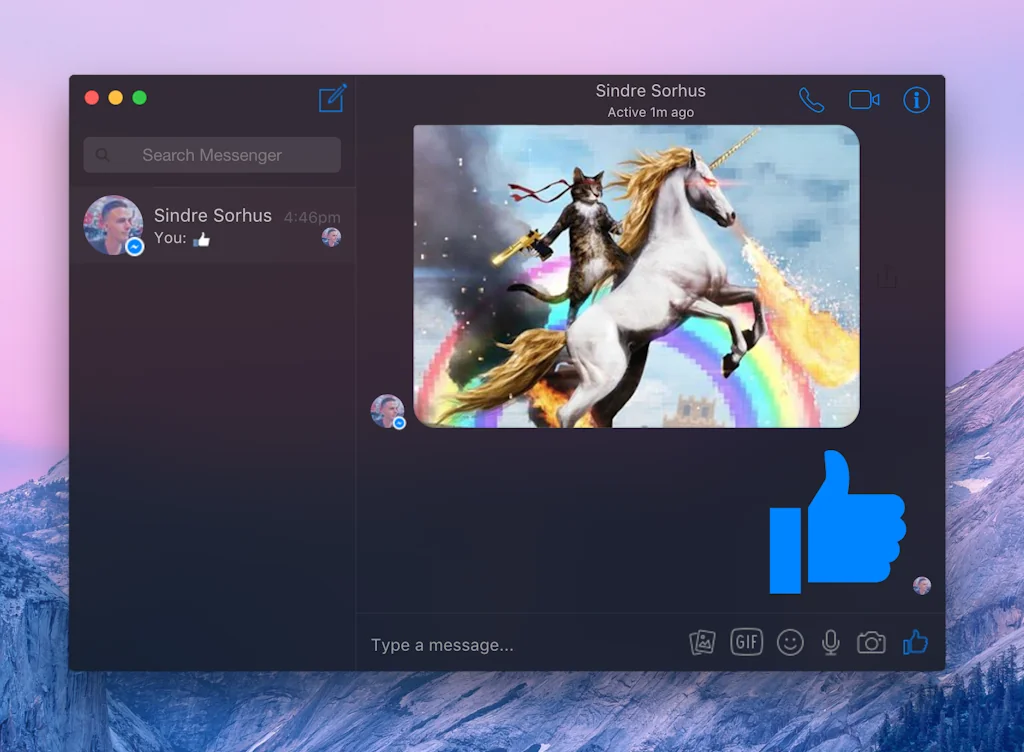Minimize the Messenger window
Image resolution: width=1024 pixels, height=752 pixels.
[116, 98]
